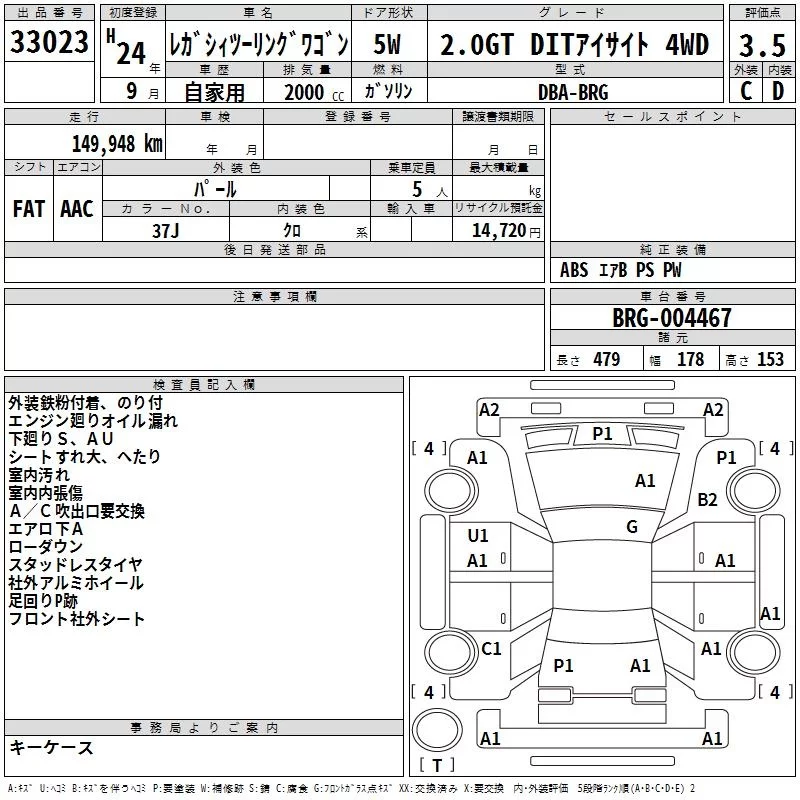Select the 純正装備 header
800x800 pixels.
pyautogui.click(x=672, y=249)
